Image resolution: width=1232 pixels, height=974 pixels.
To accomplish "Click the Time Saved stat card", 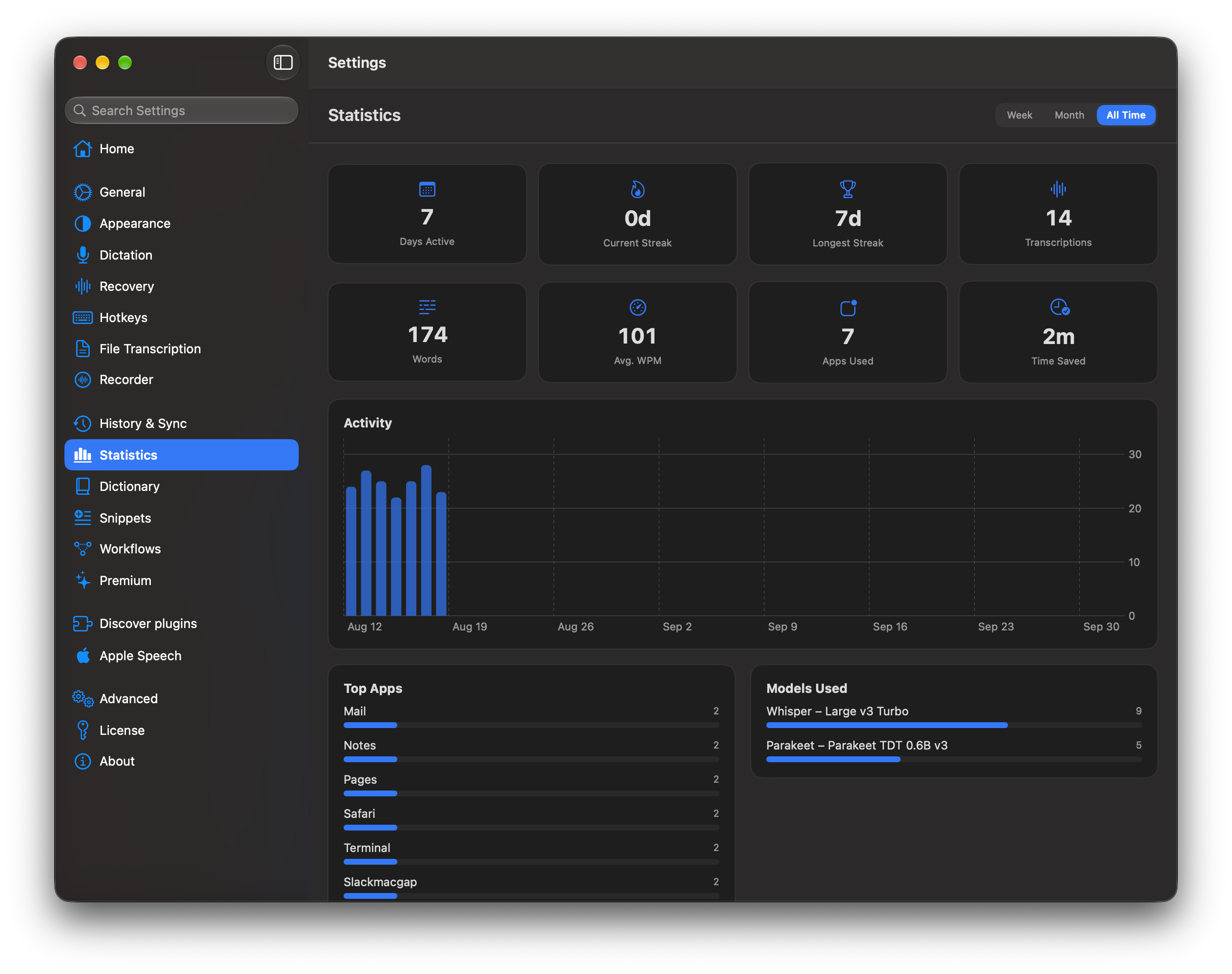I will [1058, 332].
